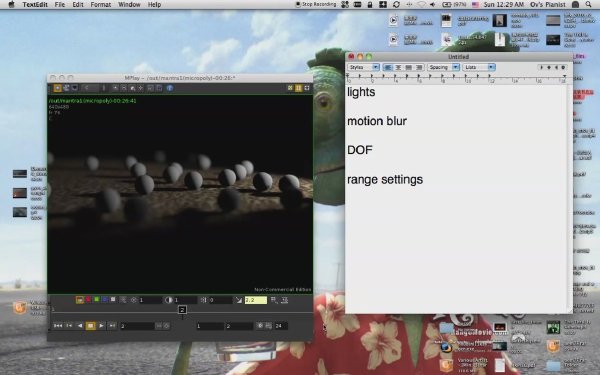This screenshot has height=375, width=600.
Task: Toggle the red channel button in MPlay
Action: coord(88,300)
